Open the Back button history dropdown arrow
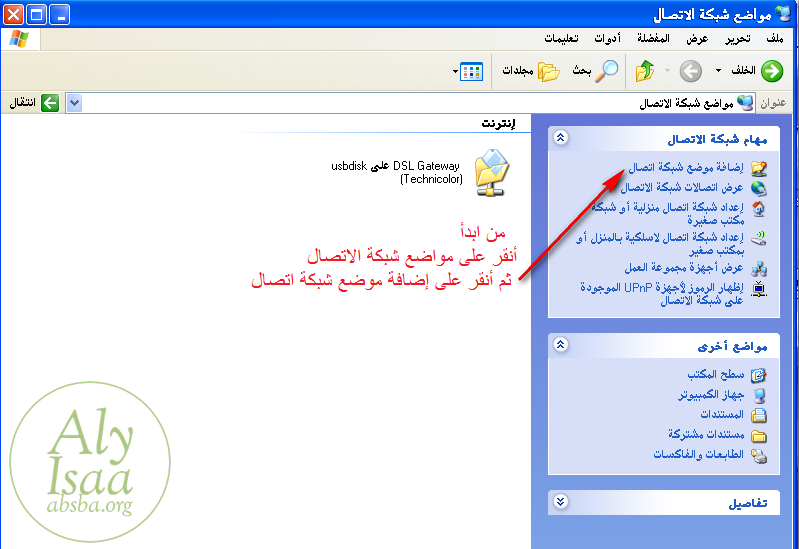 point(717,71)
